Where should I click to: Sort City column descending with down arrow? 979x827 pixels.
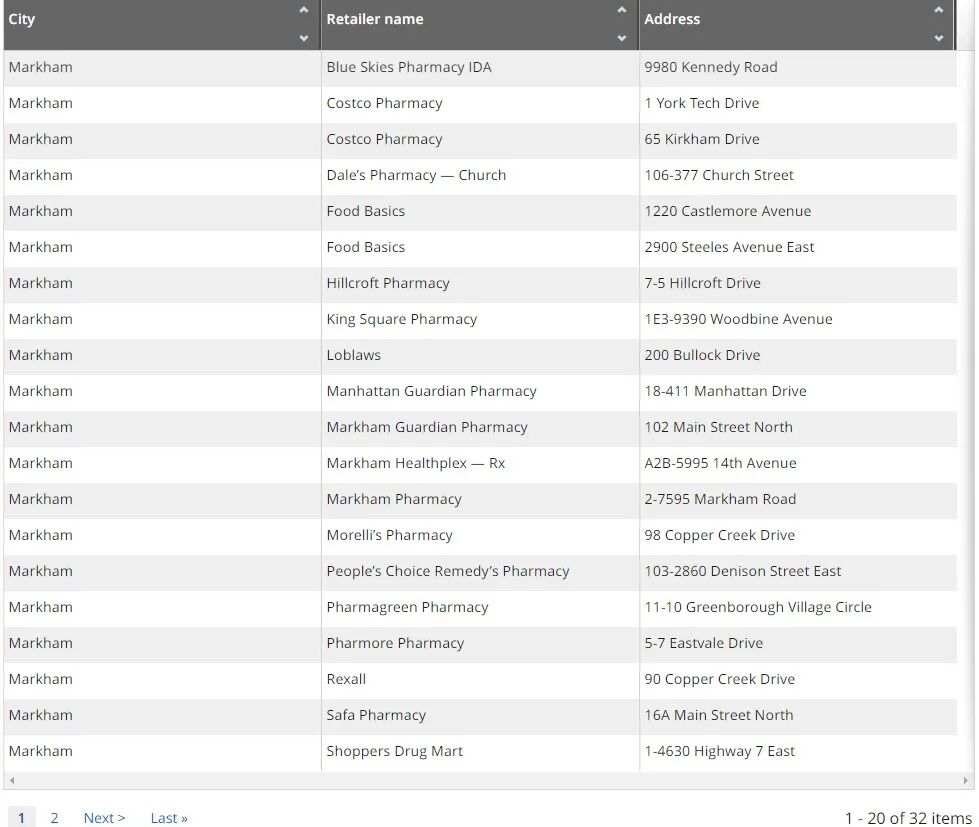click(303, 38)
